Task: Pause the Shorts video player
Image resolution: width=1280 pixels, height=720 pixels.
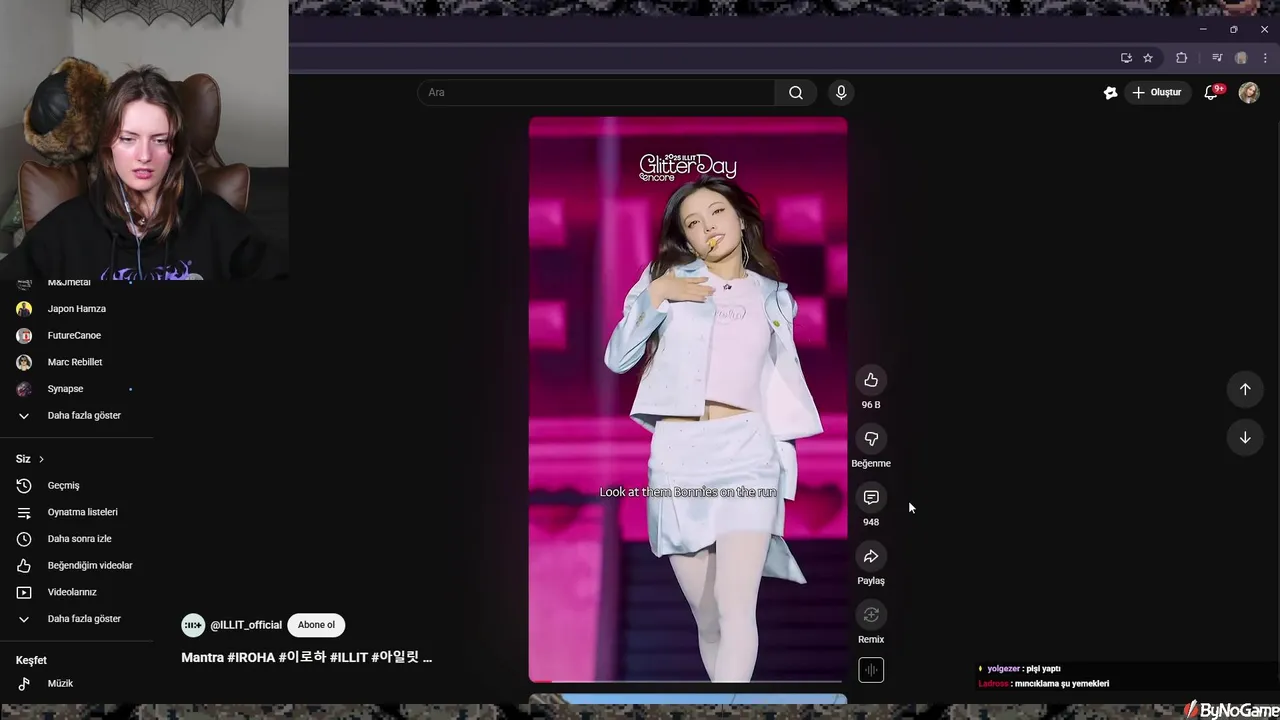Action: point(688,399)
